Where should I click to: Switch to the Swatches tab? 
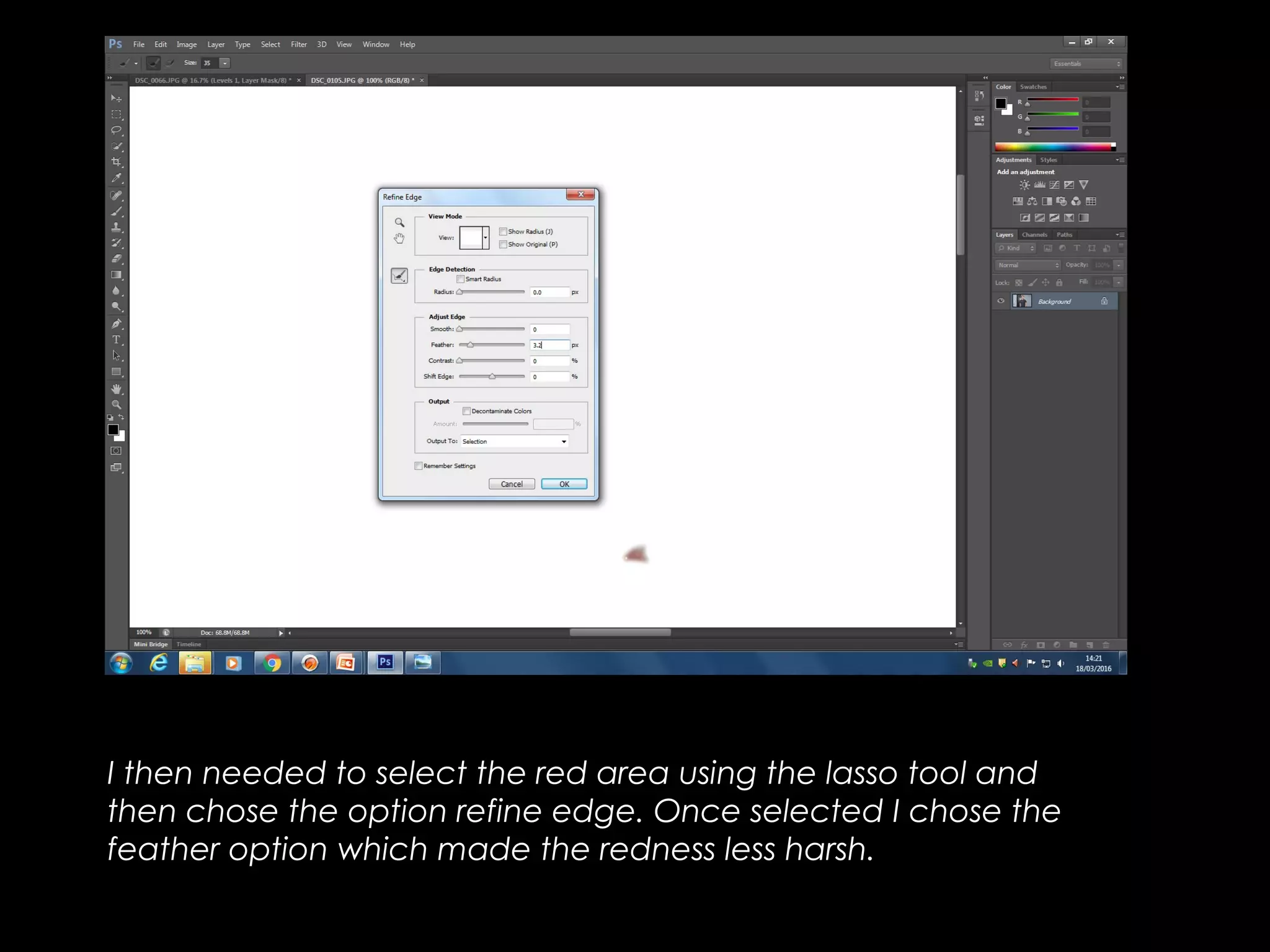coord(1033,87)
